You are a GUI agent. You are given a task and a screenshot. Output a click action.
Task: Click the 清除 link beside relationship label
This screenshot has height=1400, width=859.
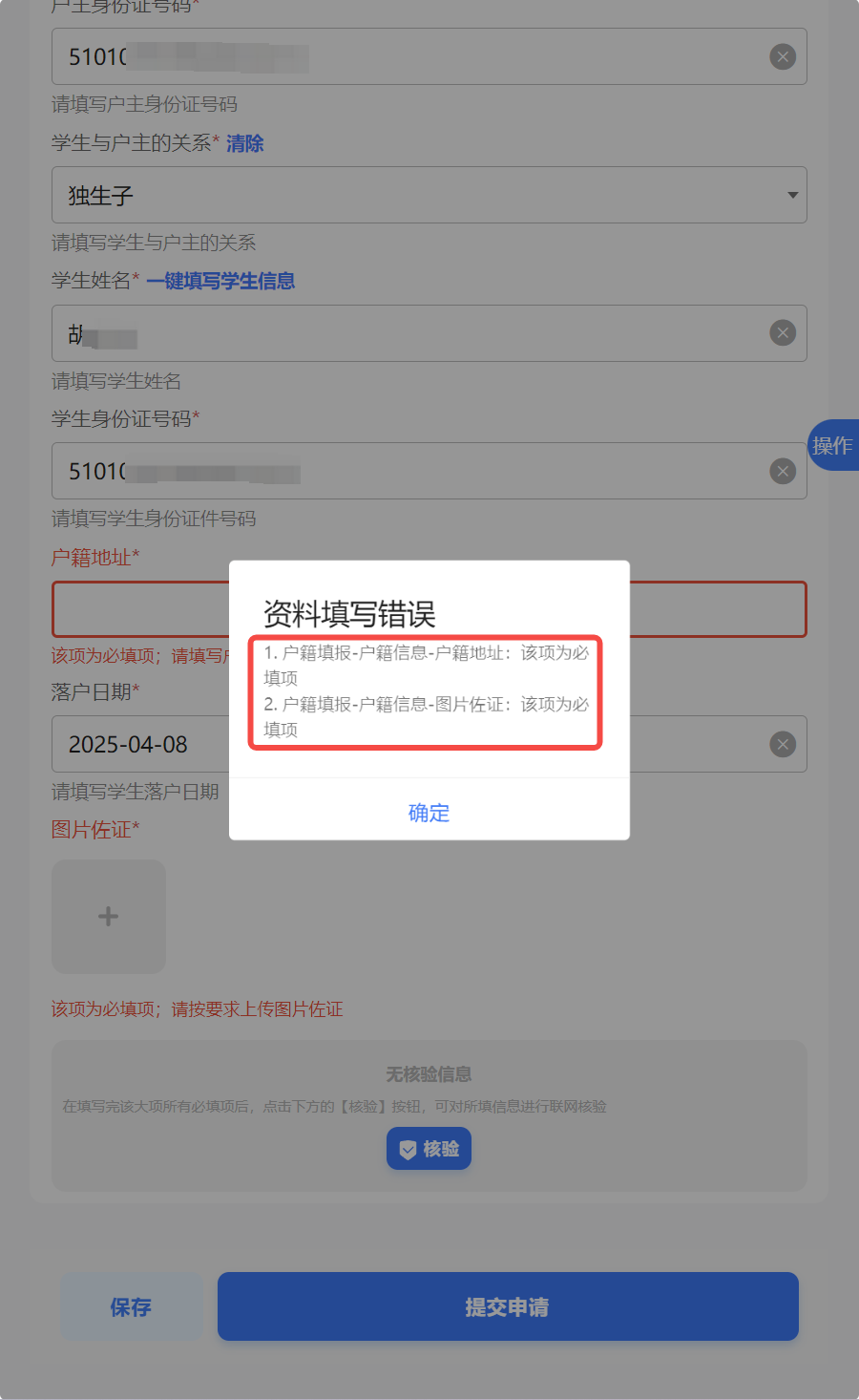tap(245, 143)
